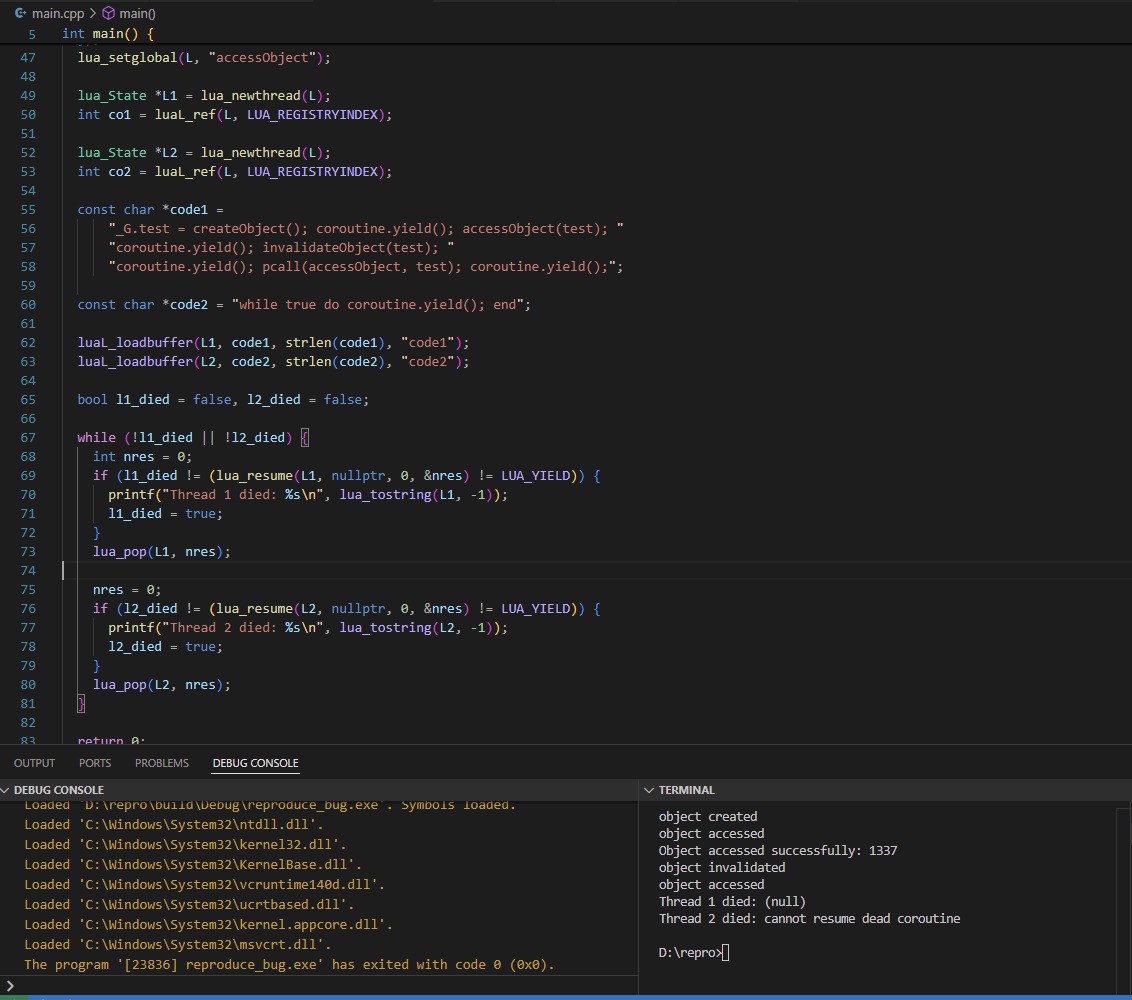Viewport: 1132px width, 1000px height.
Task: Collapse the TERMINAL section chevron
Action: 649,790
